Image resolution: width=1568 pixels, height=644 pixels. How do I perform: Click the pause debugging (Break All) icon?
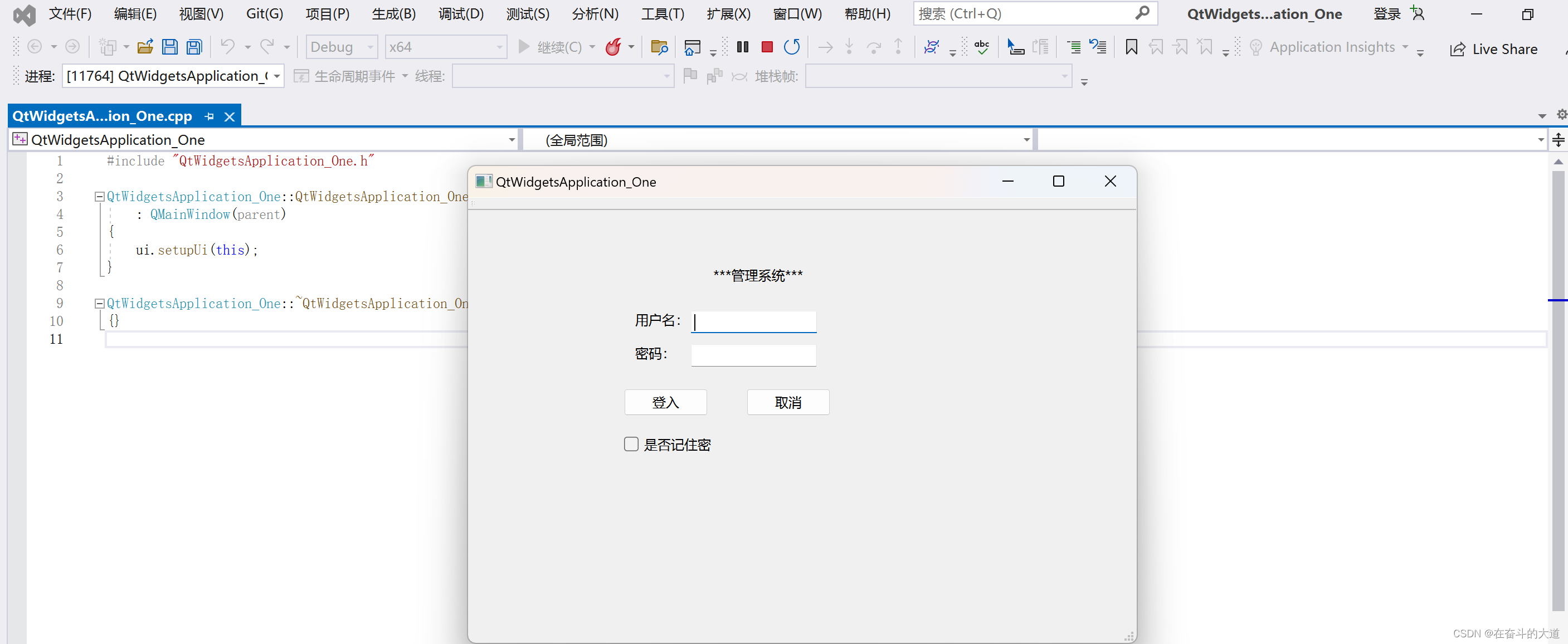coord(742,47)
